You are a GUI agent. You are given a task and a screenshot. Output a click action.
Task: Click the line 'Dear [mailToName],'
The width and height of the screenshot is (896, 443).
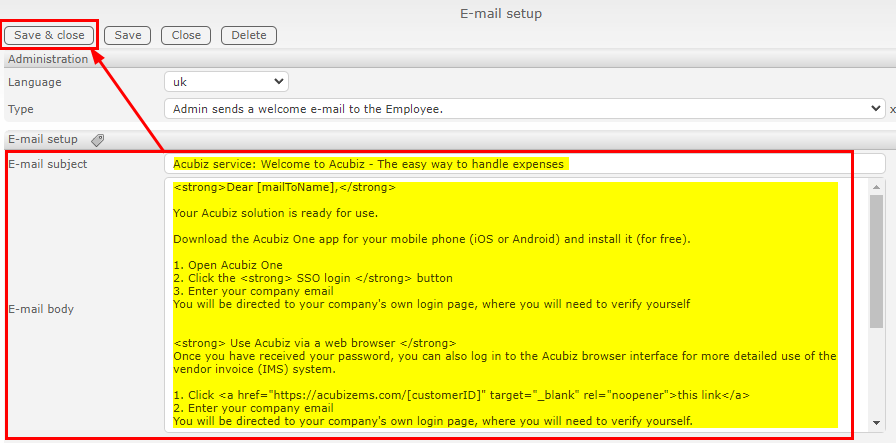coord(284,187)
